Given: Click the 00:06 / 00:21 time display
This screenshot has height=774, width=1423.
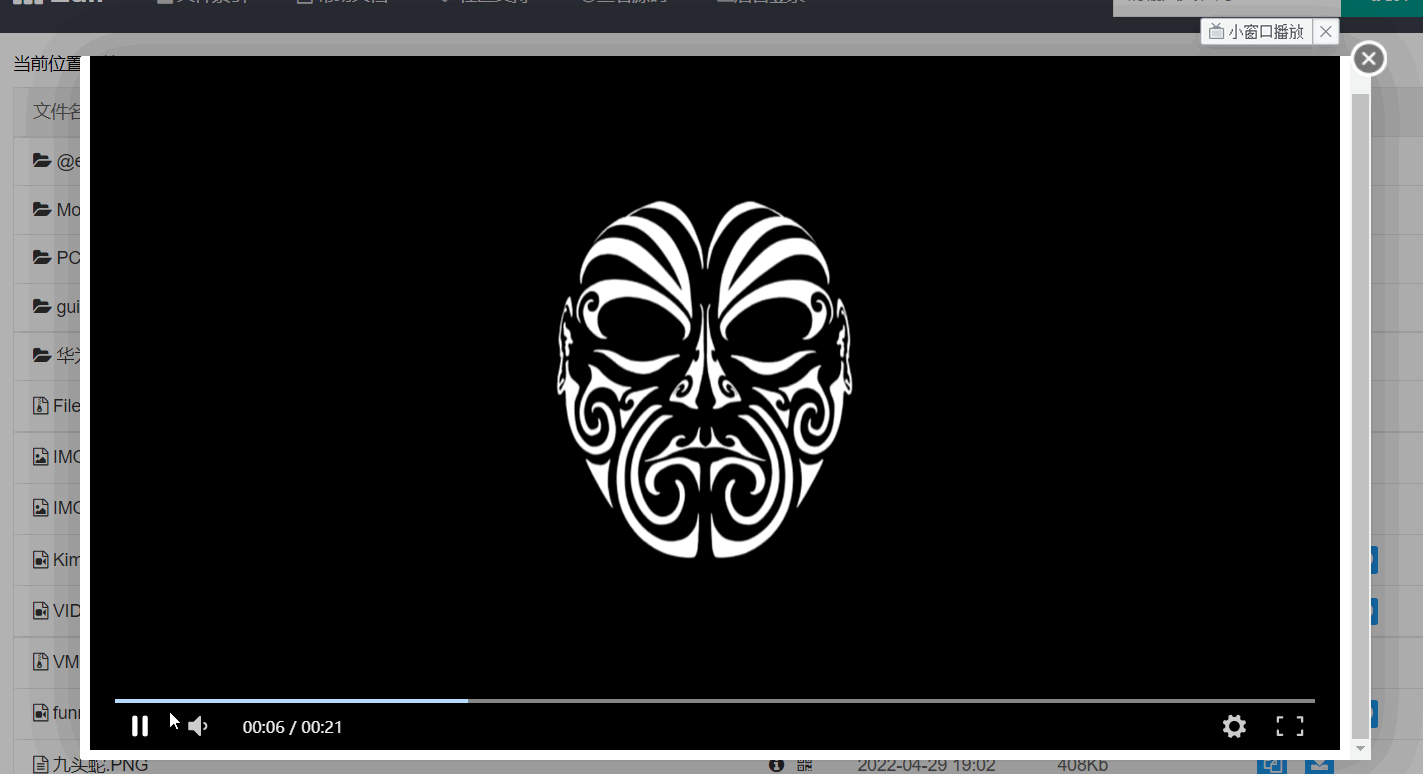Looking at the screenshot, I should [293, 727].
